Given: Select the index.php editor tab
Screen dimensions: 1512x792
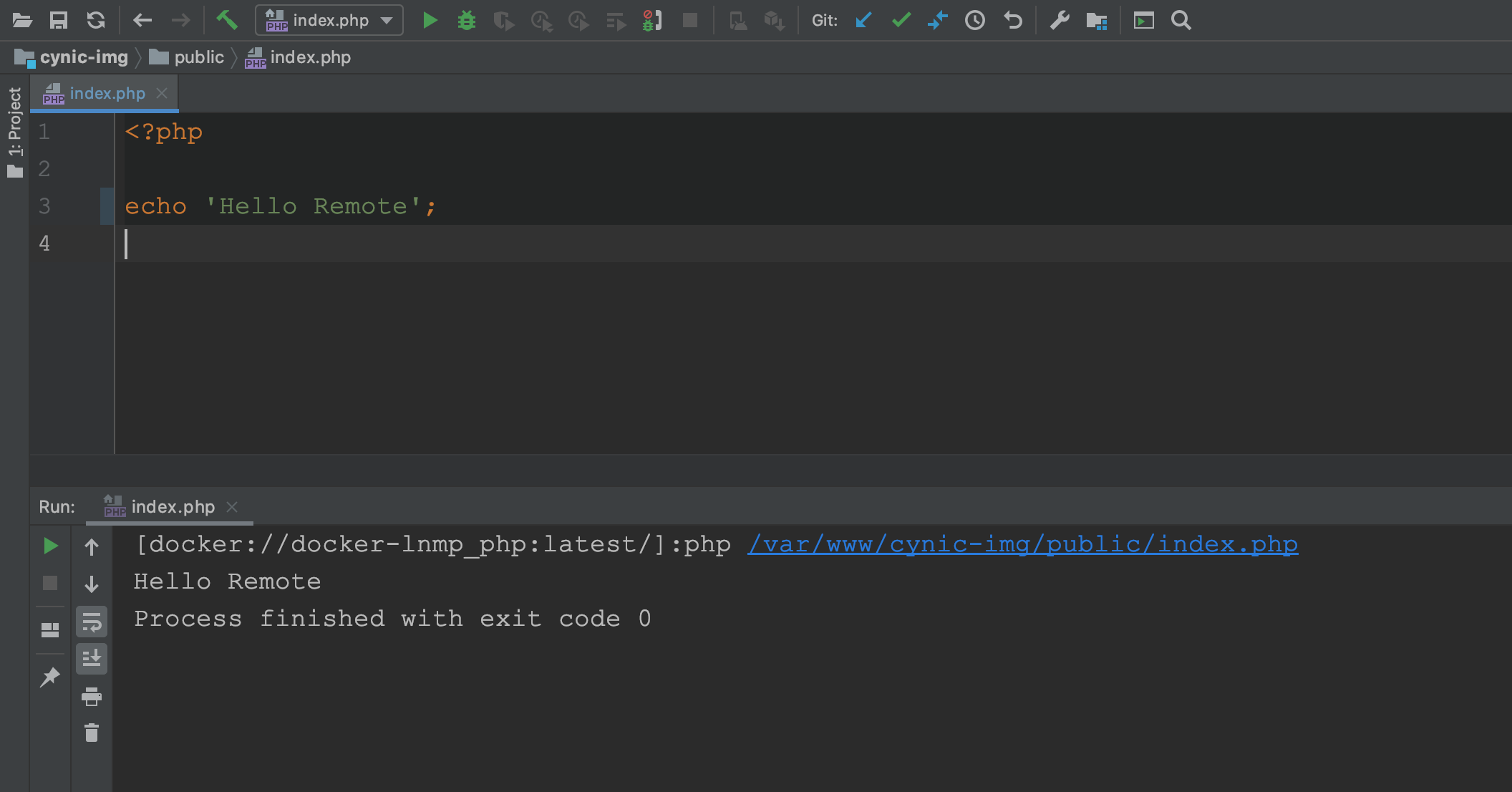Looking at the screenshot, I should coord(107,94).
